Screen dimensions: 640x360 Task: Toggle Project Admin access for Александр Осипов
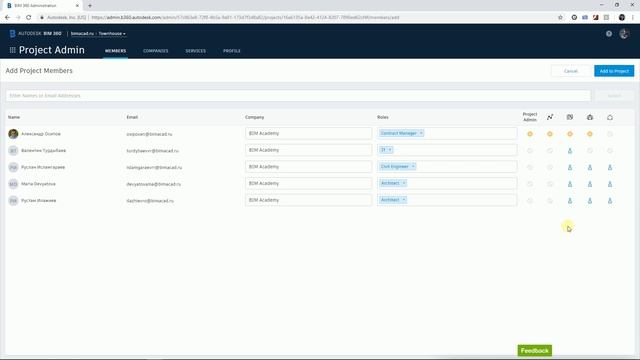point(530,134)
